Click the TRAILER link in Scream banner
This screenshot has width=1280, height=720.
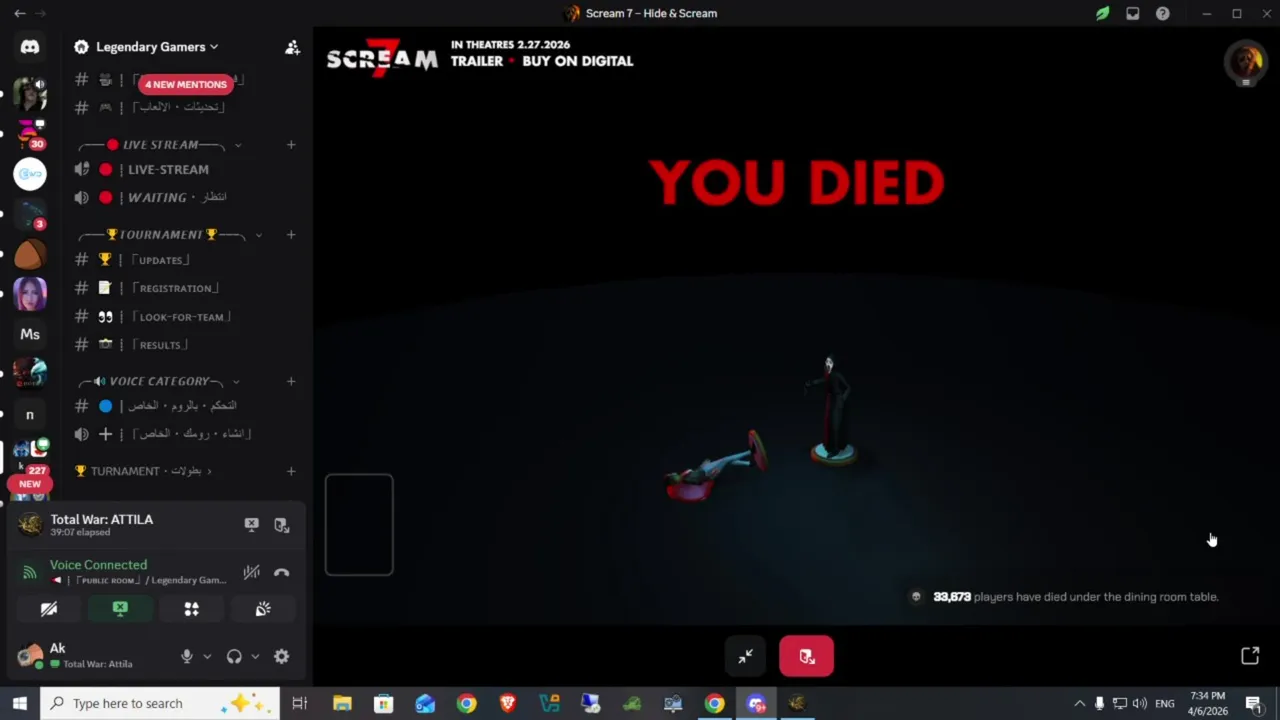[x=477, y=61]
